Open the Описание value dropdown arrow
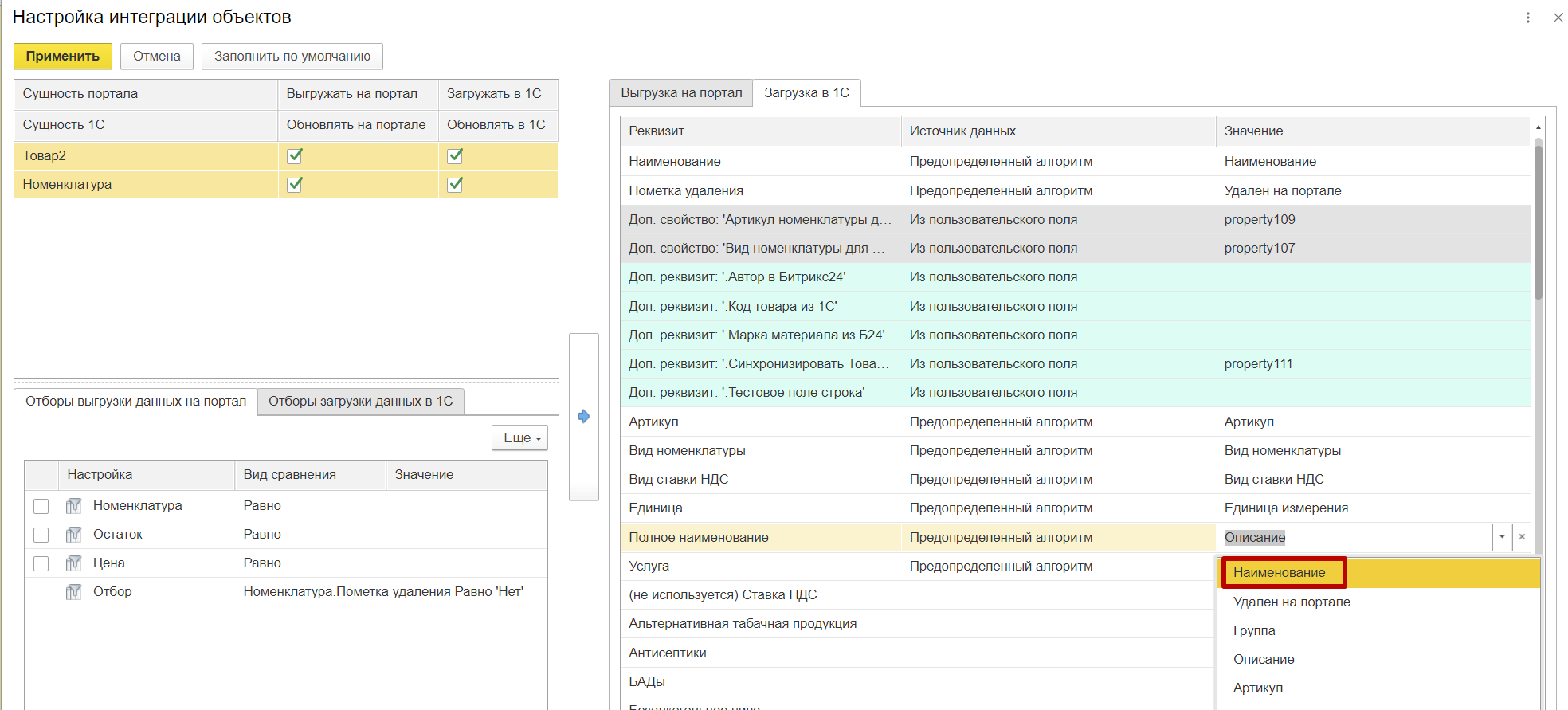Screen dimensions: 1568x710 [1502, 537]
